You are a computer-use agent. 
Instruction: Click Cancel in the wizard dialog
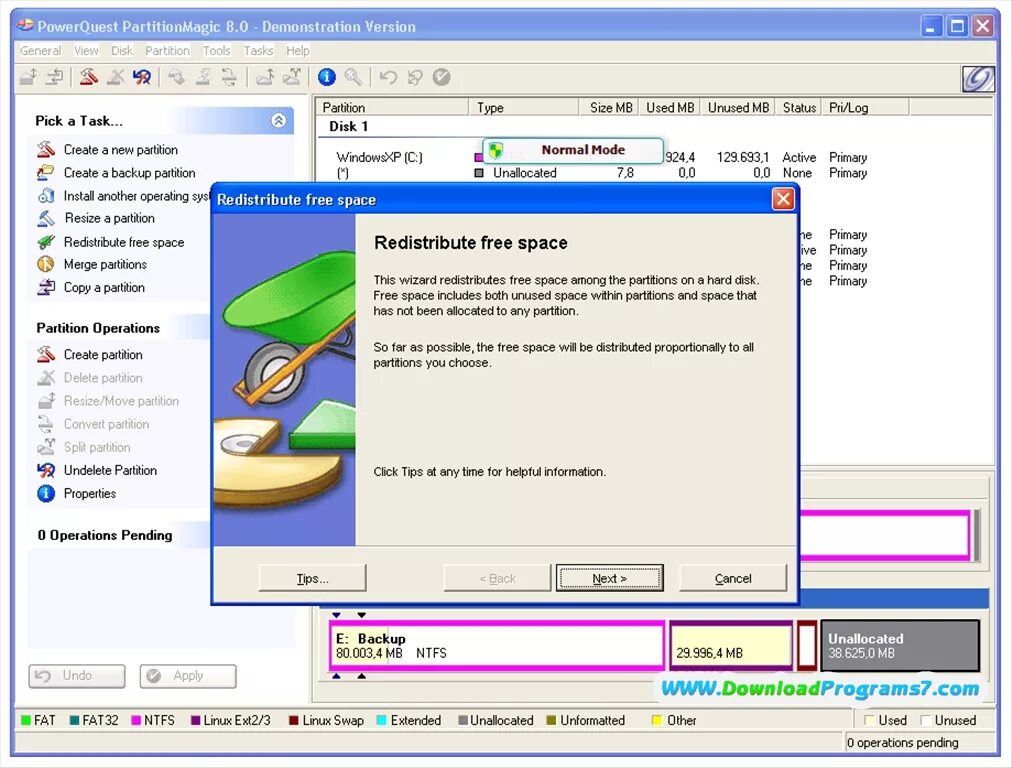733,578
